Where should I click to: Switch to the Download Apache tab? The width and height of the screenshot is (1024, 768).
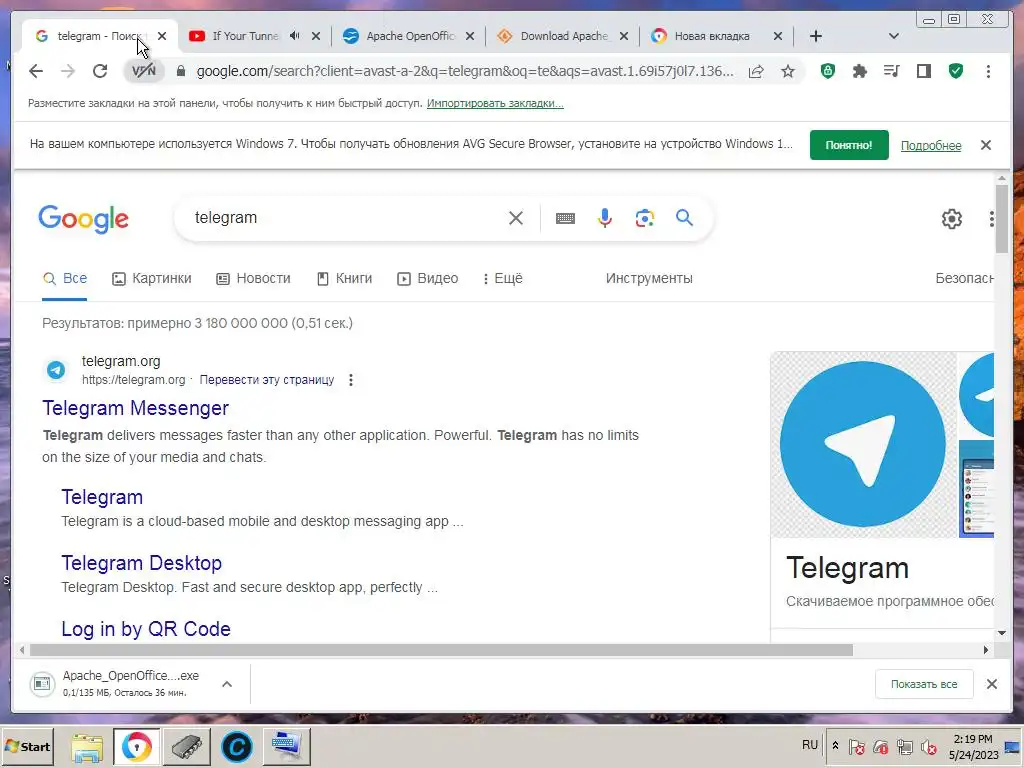coord(564,36)
